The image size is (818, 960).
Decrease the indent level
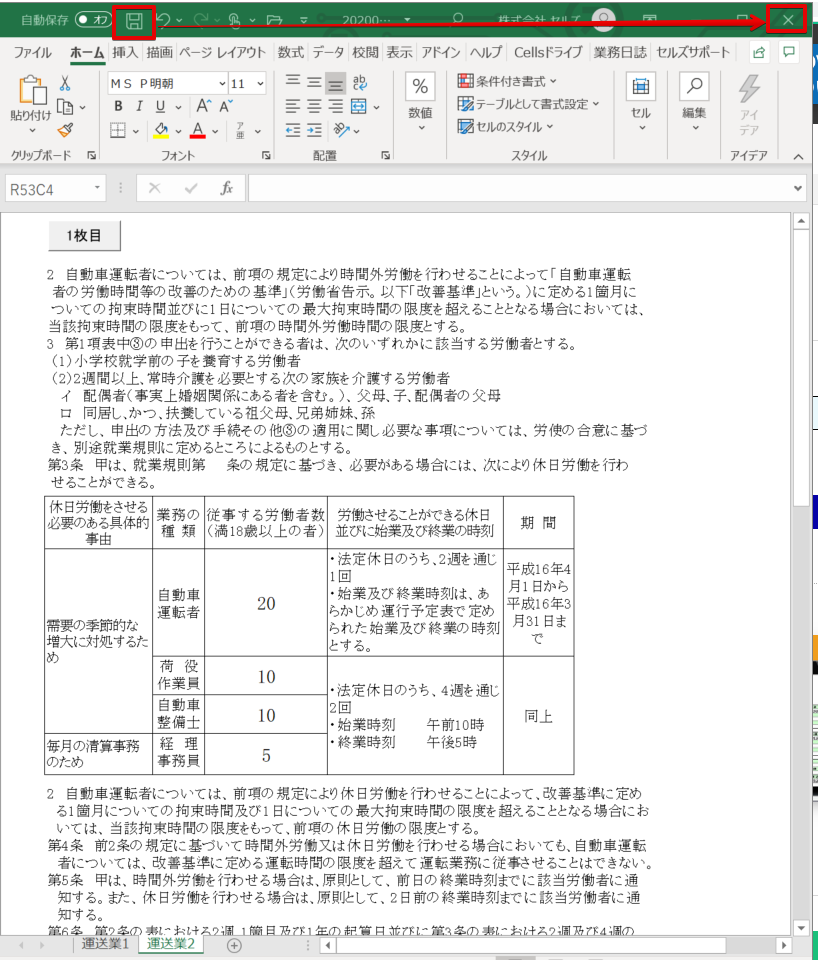(293, 130)
